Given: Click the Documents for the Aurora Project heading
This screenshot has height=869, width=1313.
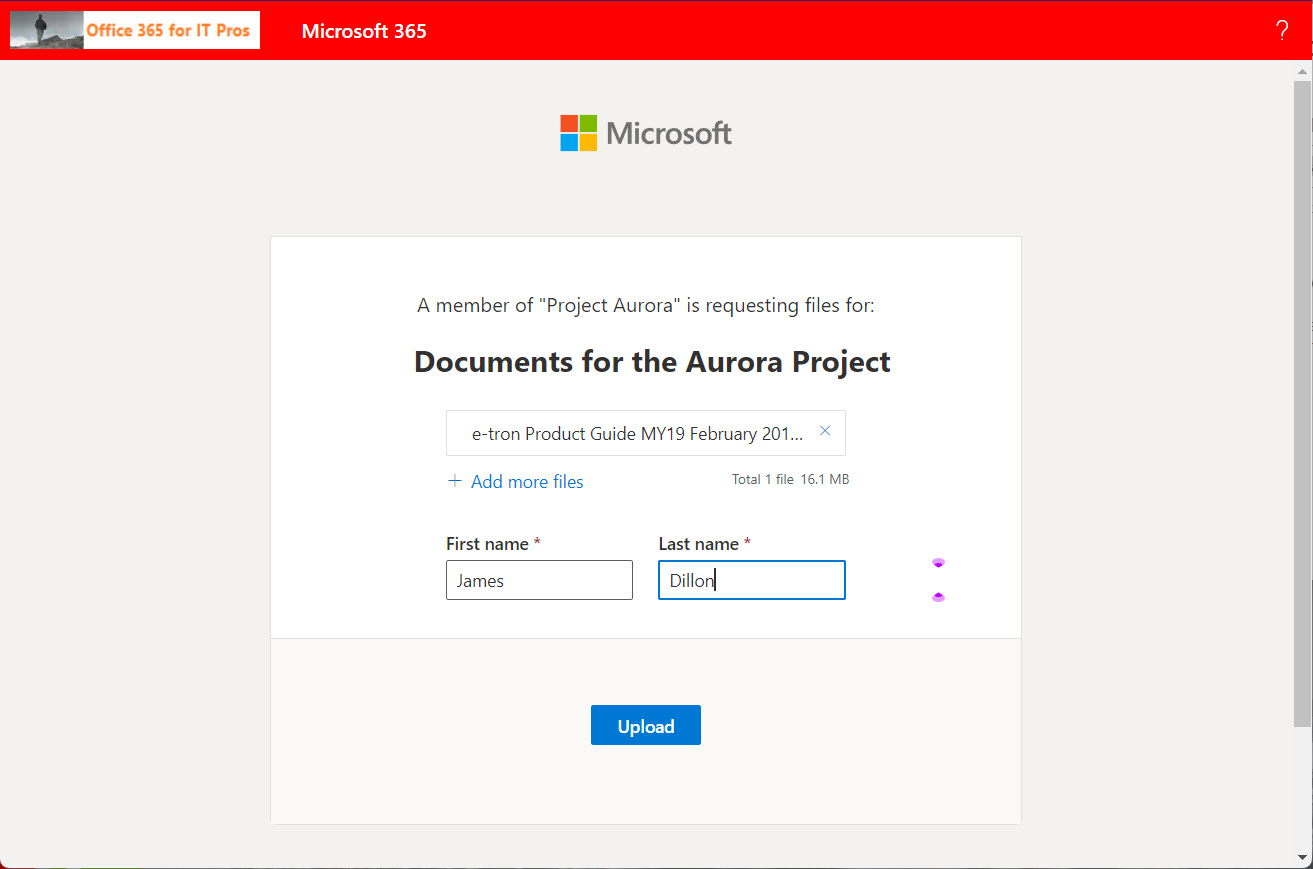Looking at the screenshot, I should point(652,361).
